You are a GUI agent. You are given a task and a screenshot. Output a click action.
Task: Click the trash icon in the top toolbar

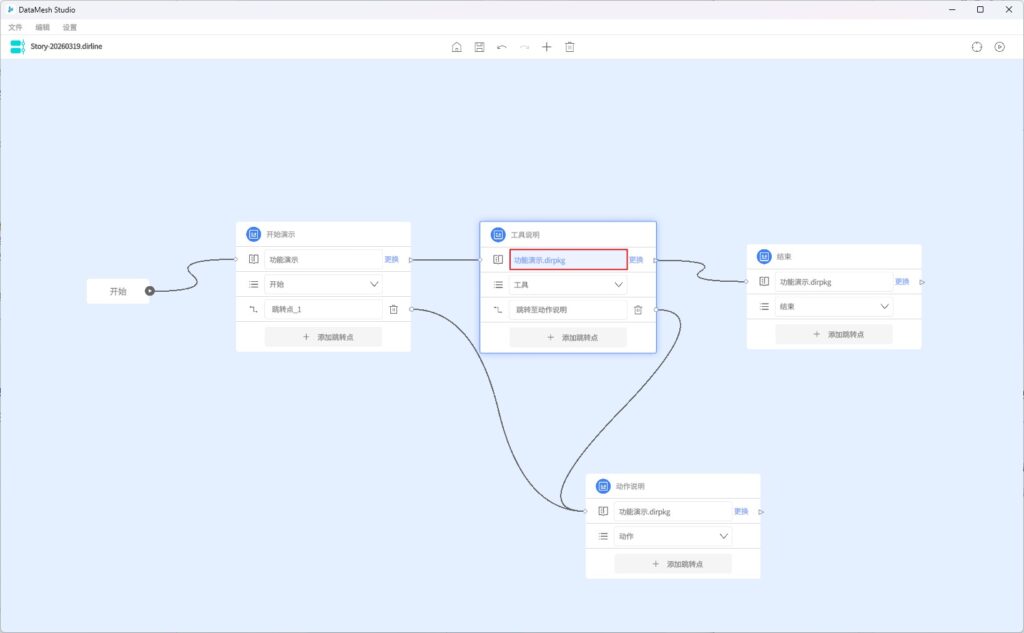click(569, 47)
